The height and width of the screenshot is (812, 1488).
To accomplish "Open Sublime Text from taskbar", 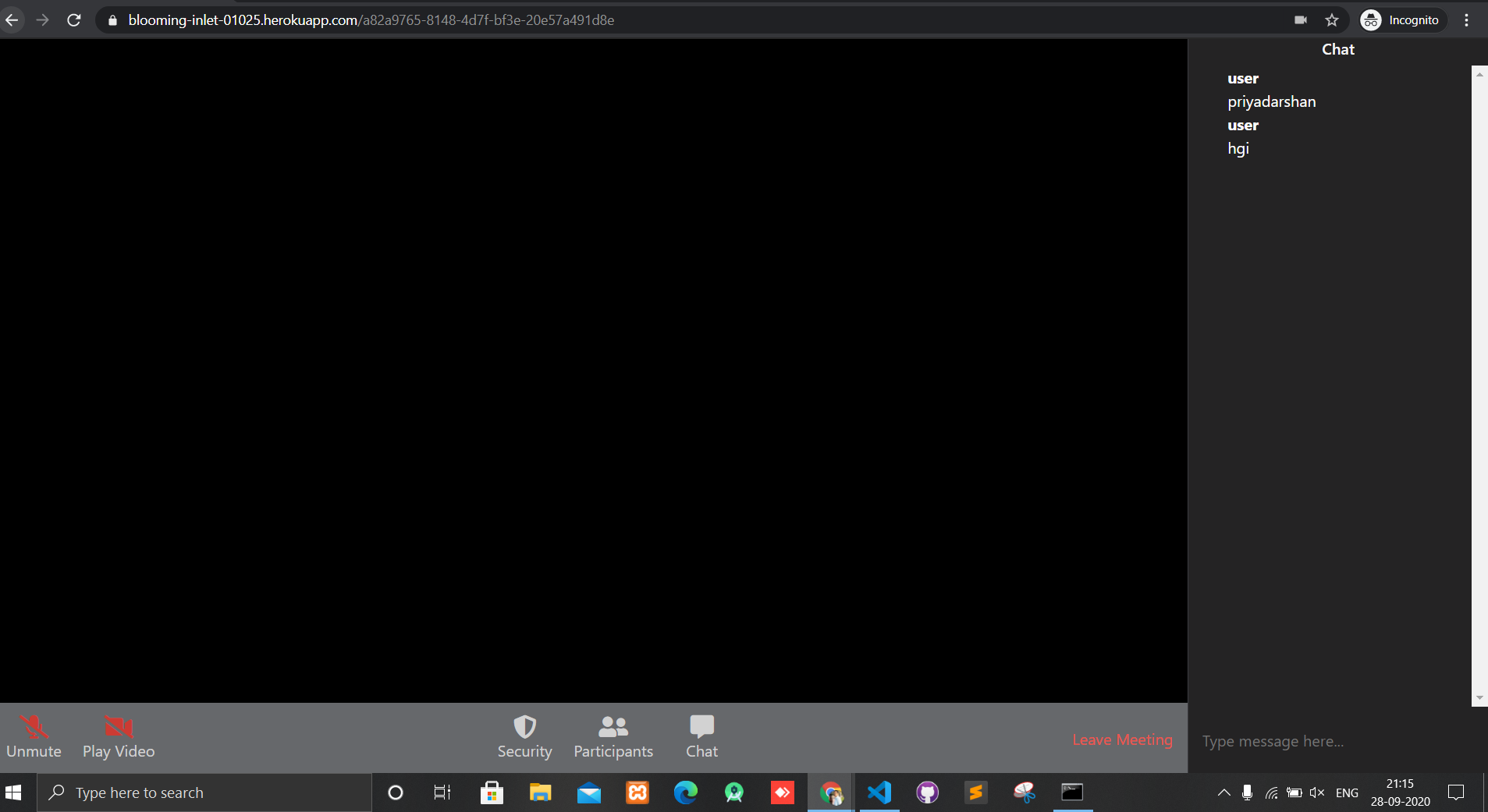I will click(x=975, y=792).
